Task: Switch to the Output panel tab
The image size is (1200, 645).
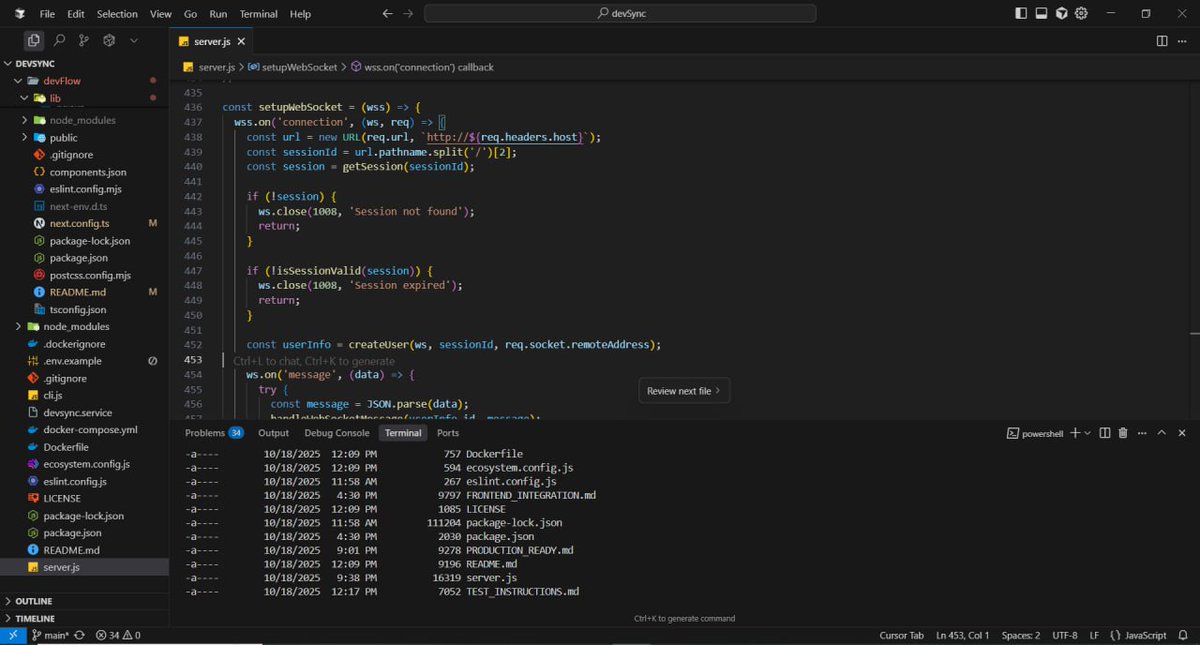Action: pos(273,433)
